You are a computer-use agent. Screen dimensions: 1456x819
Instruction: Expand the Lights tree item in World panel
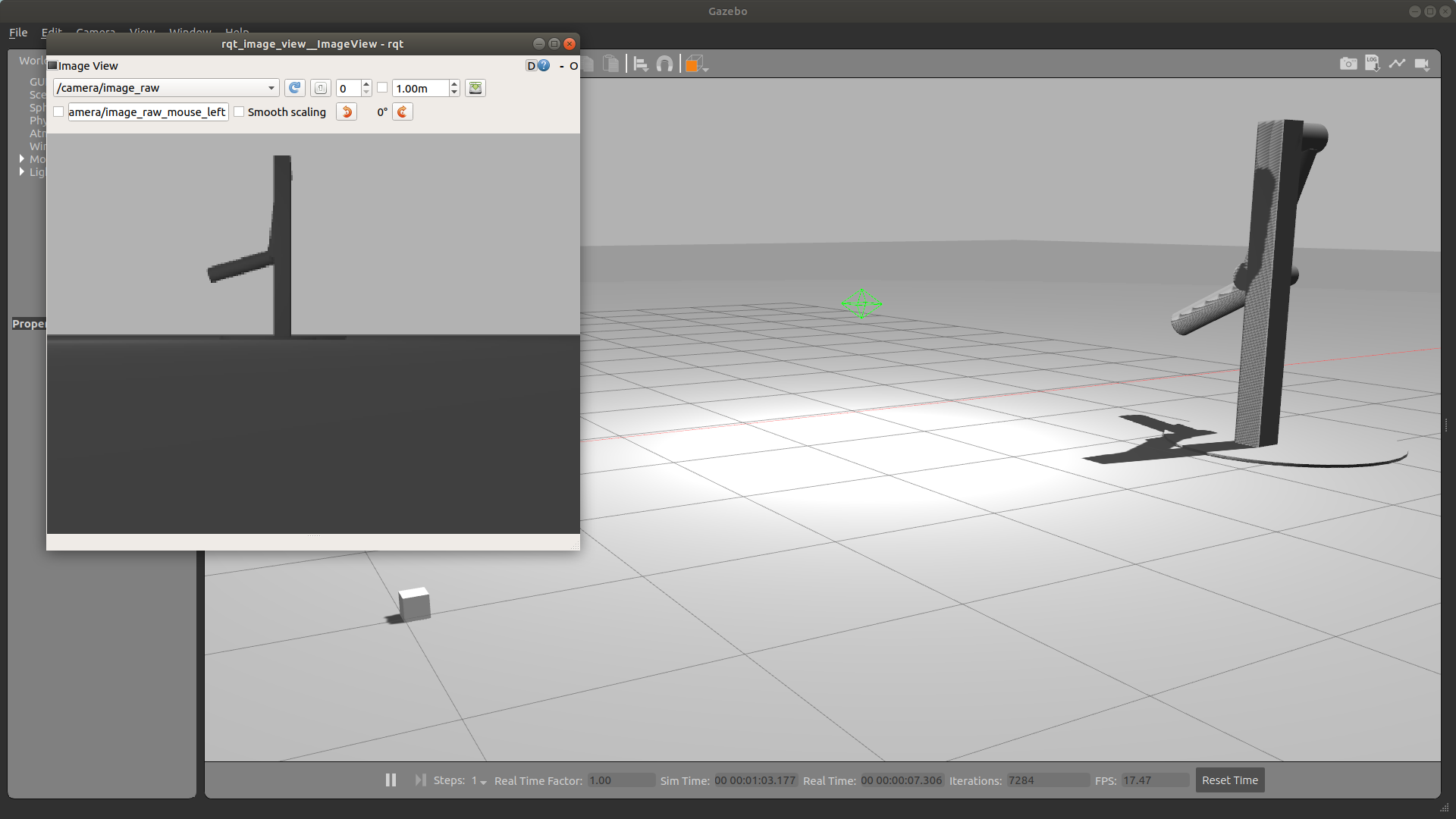click(21, 171)
